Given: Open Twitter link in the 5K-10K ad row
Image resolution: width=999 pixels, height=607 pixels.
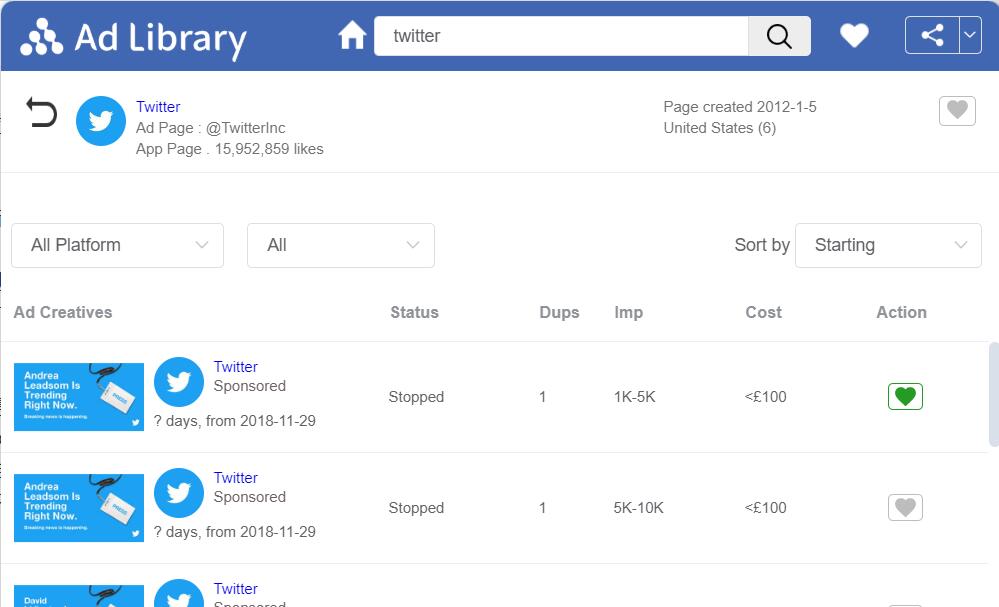Looking at the screenshot, I should coord(236,478).
